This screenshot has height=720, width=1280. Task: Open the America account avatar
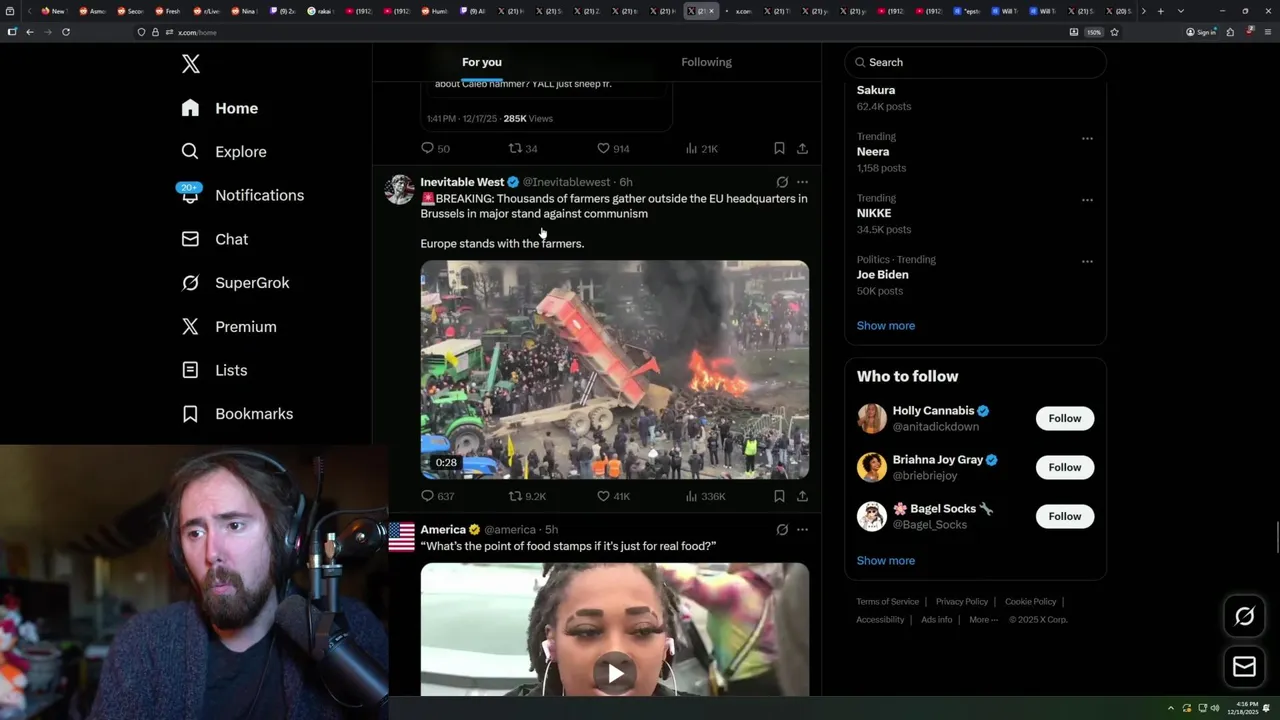pyautogui.click(x=401, y=537)
